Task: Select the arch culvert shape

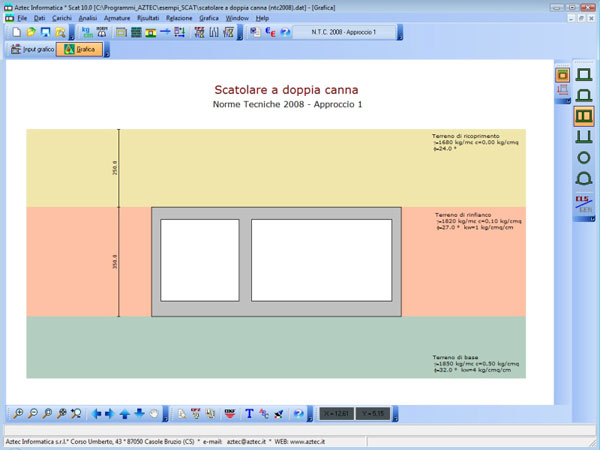Action: (x=584, y=178)
